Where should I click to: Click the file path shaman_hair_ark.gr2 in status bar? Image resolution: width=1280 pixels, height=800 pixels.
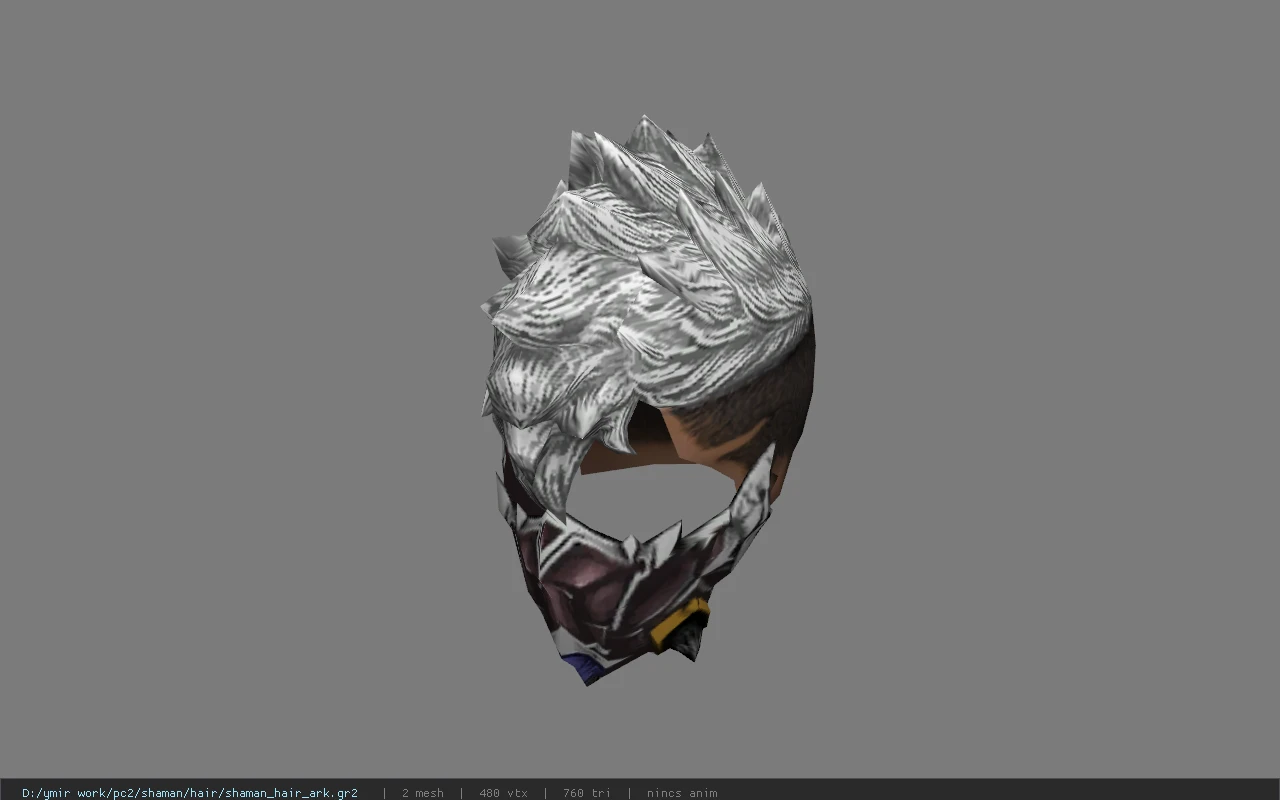coord(190,793)
